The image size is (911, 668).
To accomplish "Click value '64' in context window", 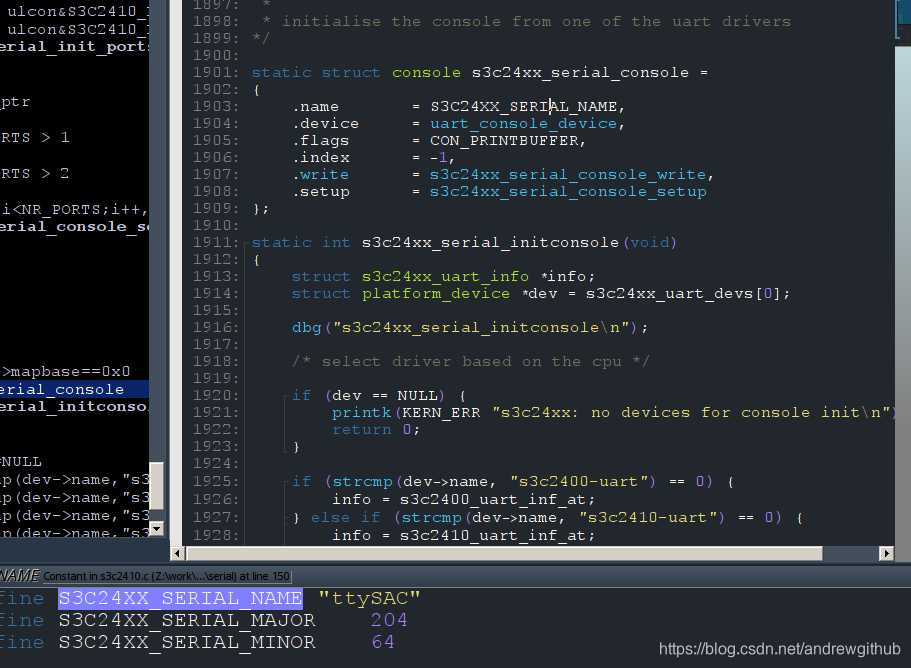I will pyautogui.click(x=383, y=642).
